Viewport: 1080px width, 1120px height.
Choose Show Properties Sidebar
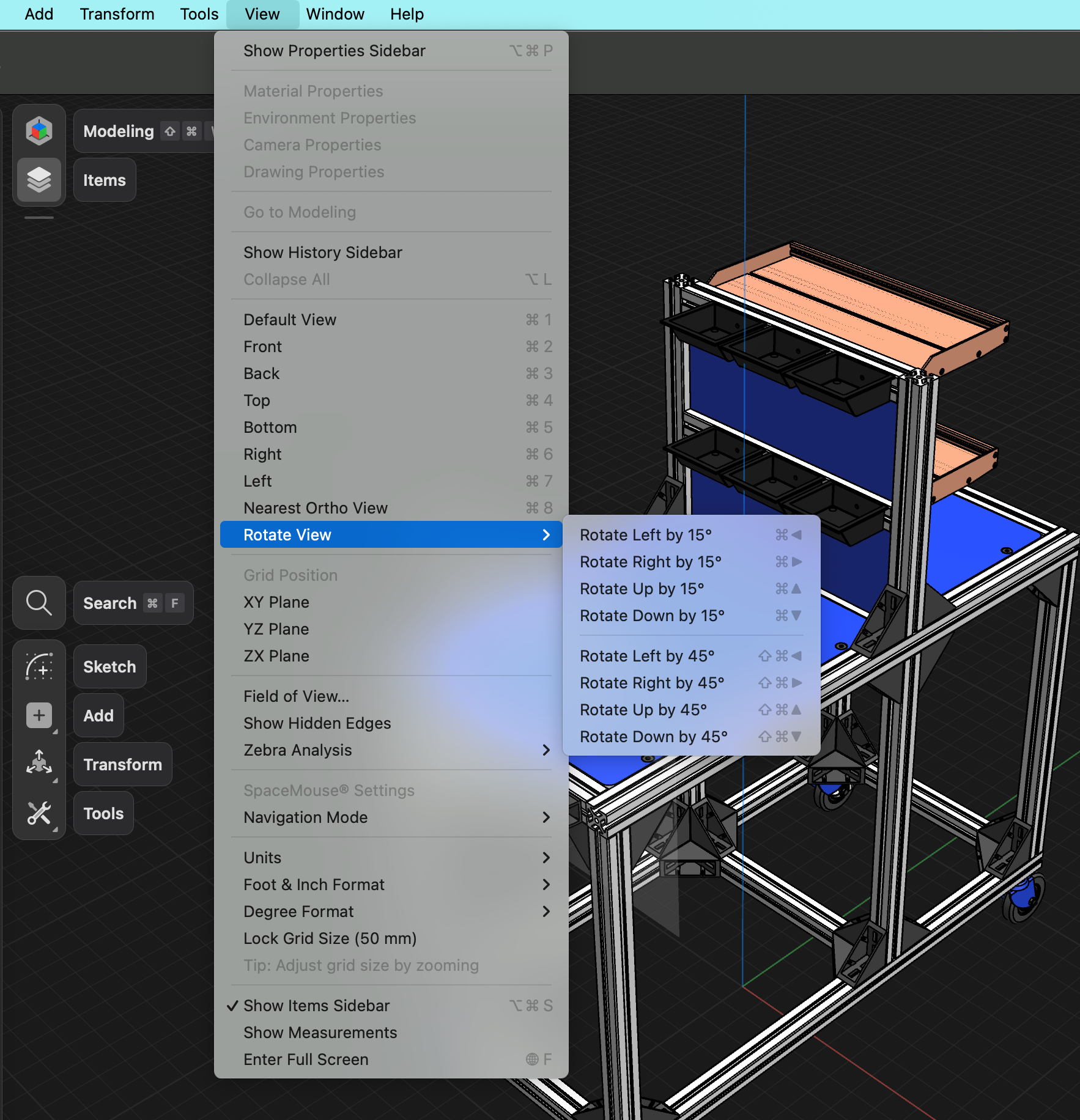(x=391, y=51)
